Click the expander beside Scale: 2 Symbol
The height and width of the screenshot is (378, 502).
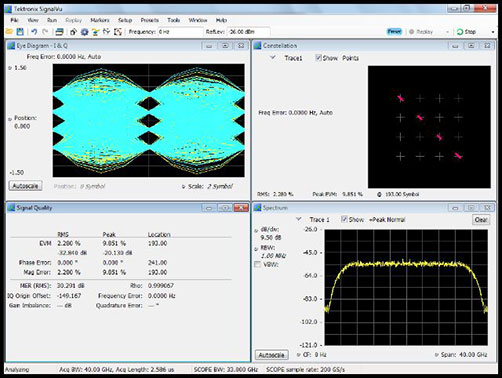pos(183,187)
